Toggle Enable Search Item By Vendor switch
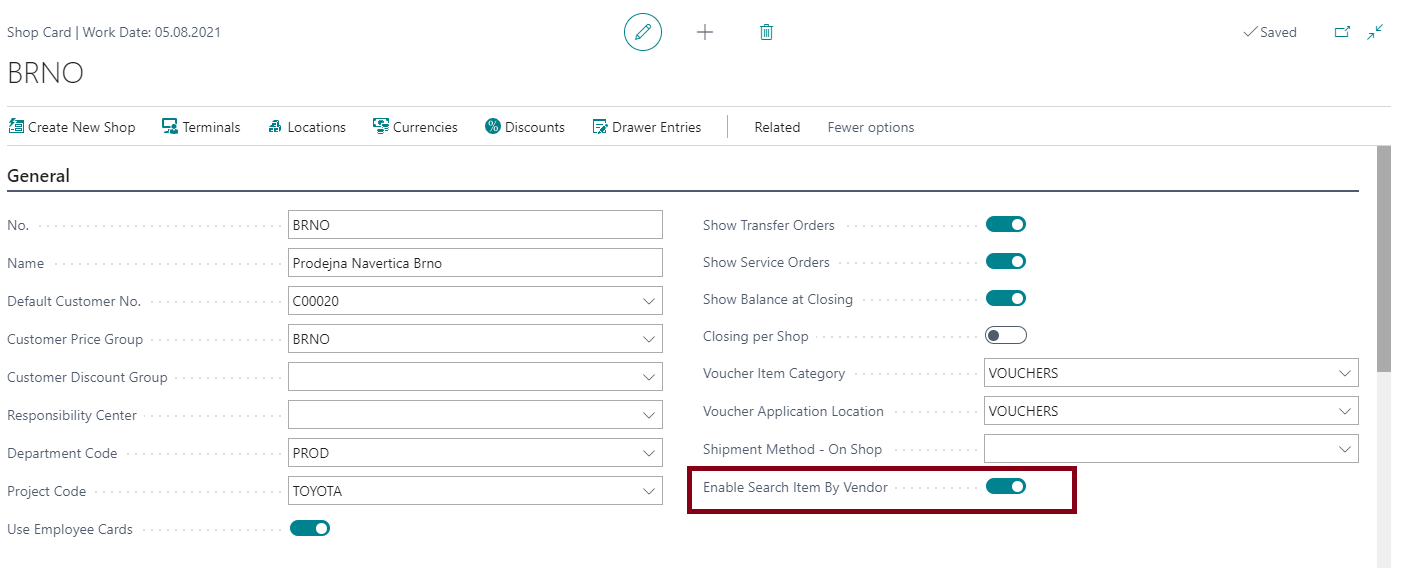Image resolution: width=1413 pixels, height=568 pixels. click(x=1006, y=486)
